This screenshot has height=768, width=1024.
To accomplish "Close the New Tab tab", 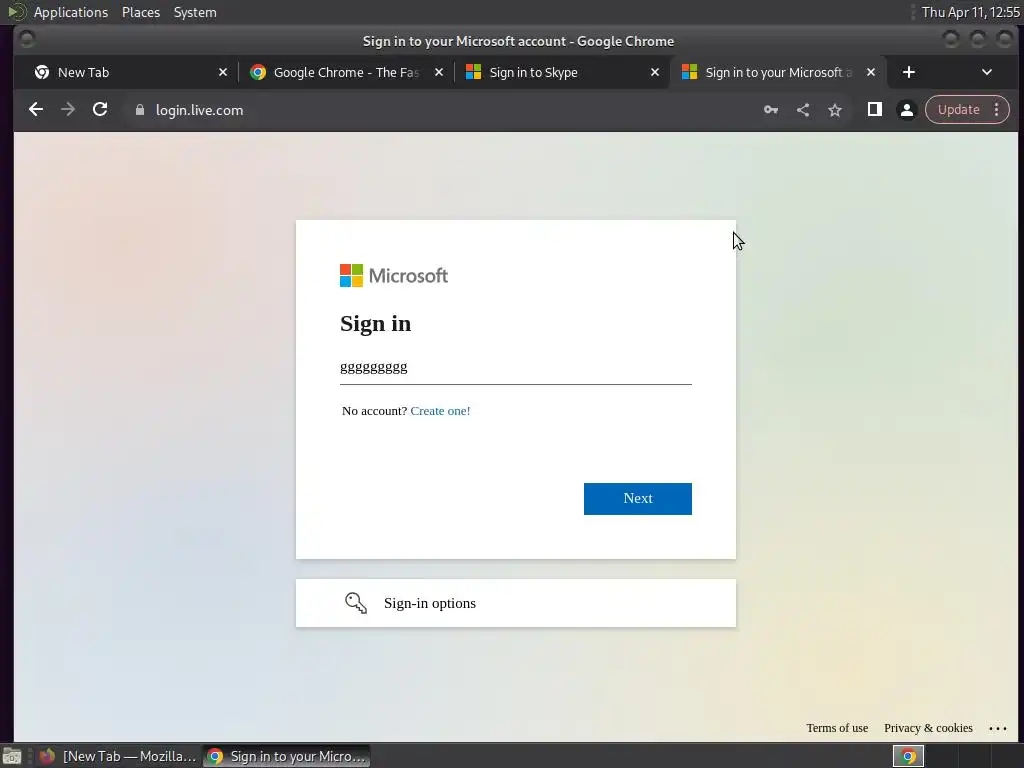I will (223, 72).
